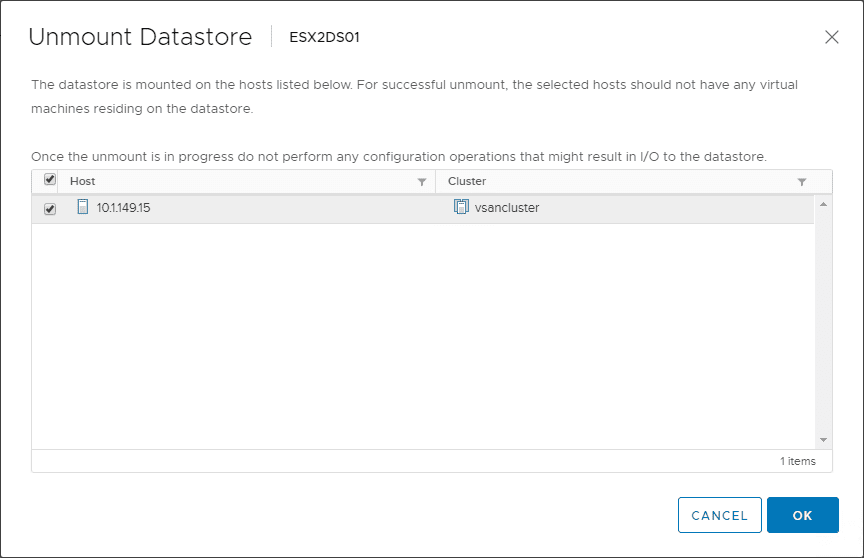The image size is (864, 558).
Task: Click the '1 items' footer count
Action: pyautogui.click(x=797, y=461)
